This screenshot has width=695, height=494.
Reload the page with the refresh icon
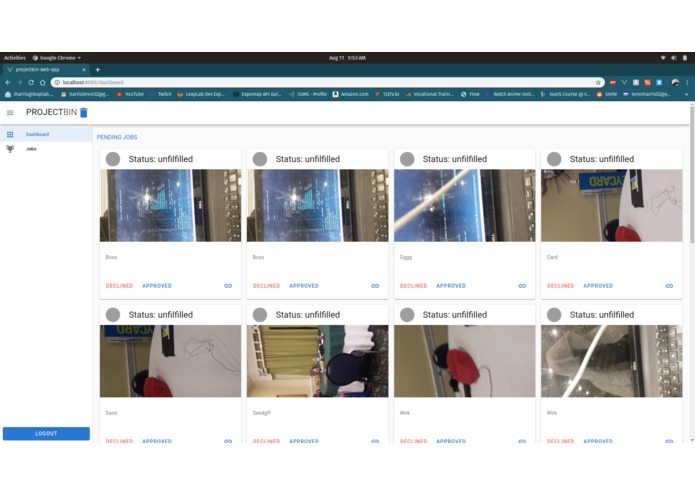[x=31, y=82]
